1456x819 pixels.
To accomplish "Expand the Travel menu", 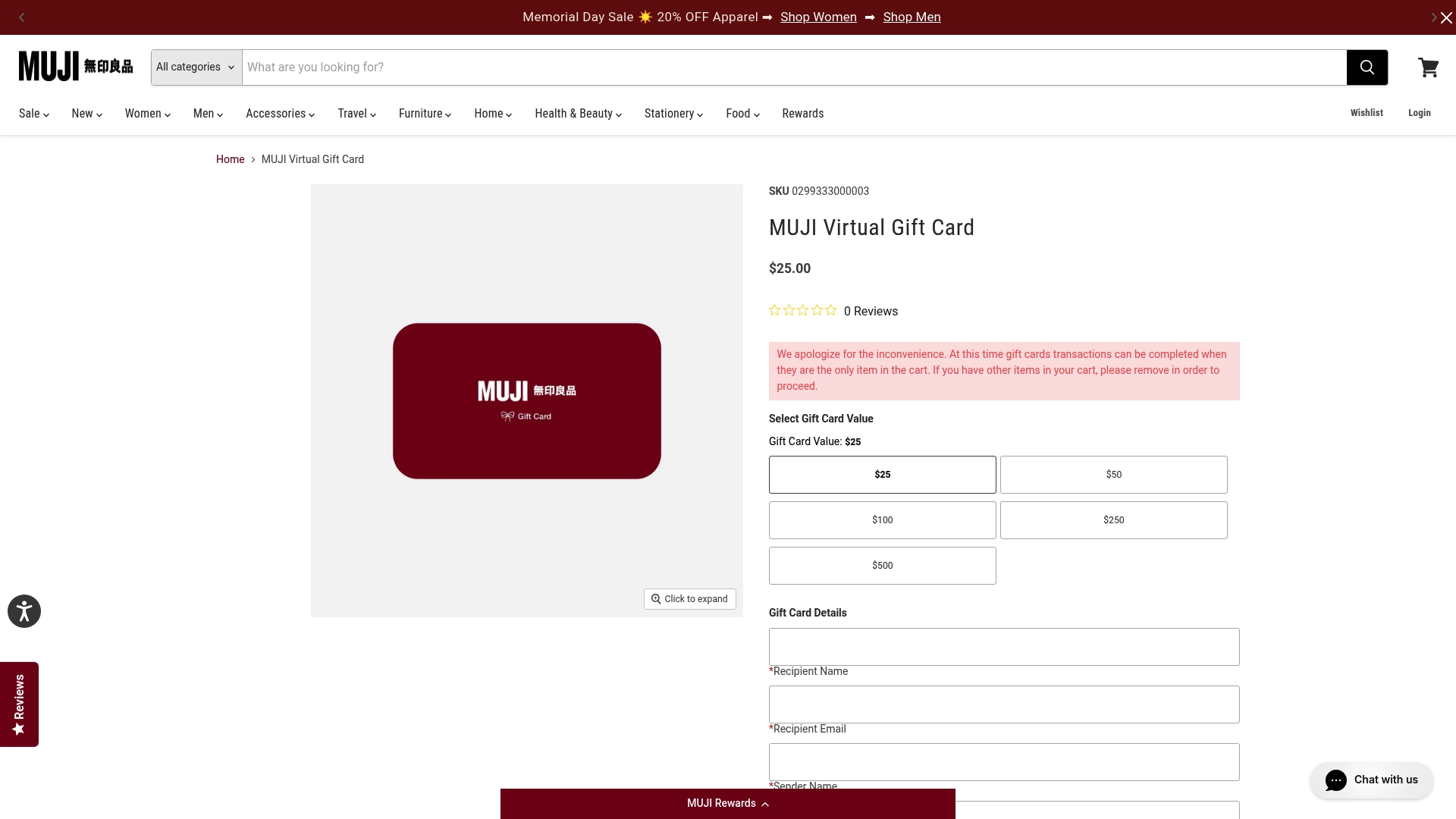I will (x=357, y=114).
